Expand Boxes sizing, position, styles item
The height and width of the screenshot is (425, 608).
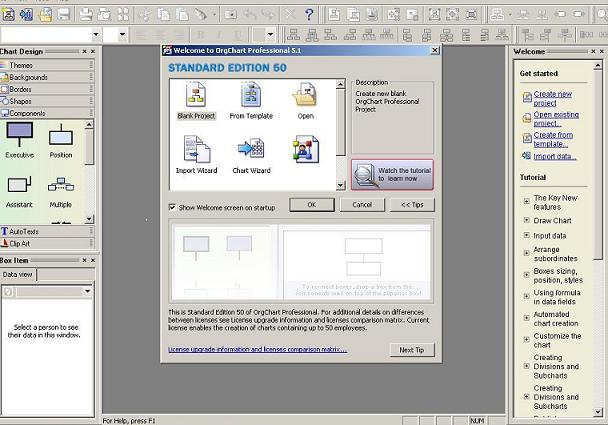tap(527, 275)
